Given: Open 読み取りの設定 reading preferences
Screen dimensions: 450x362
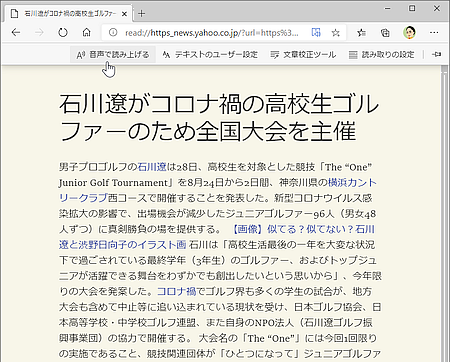Looking at the screenshot, I should pos(381,54).
